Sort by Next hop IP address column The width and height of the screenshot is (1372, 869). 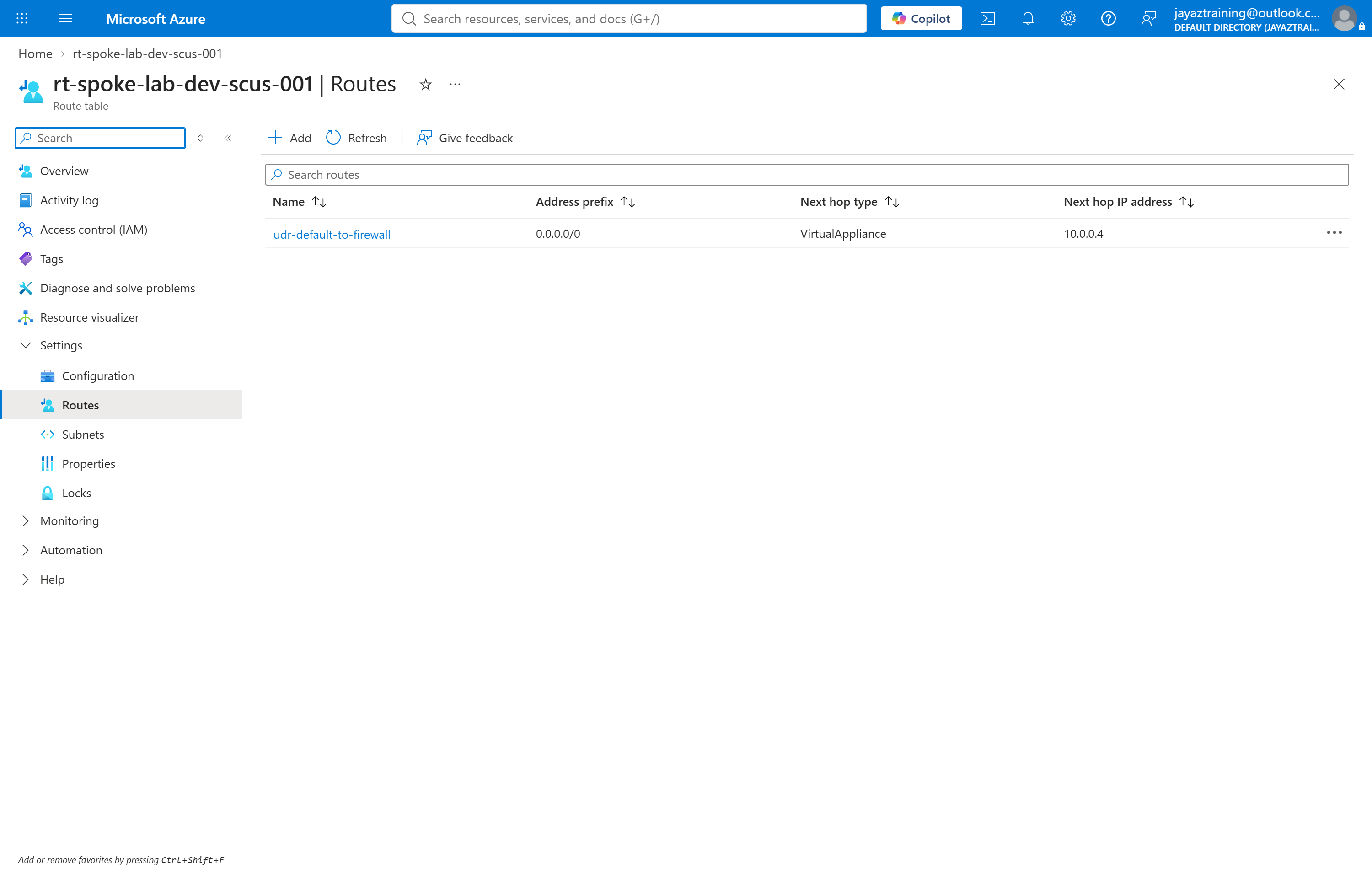point(1128,202)
